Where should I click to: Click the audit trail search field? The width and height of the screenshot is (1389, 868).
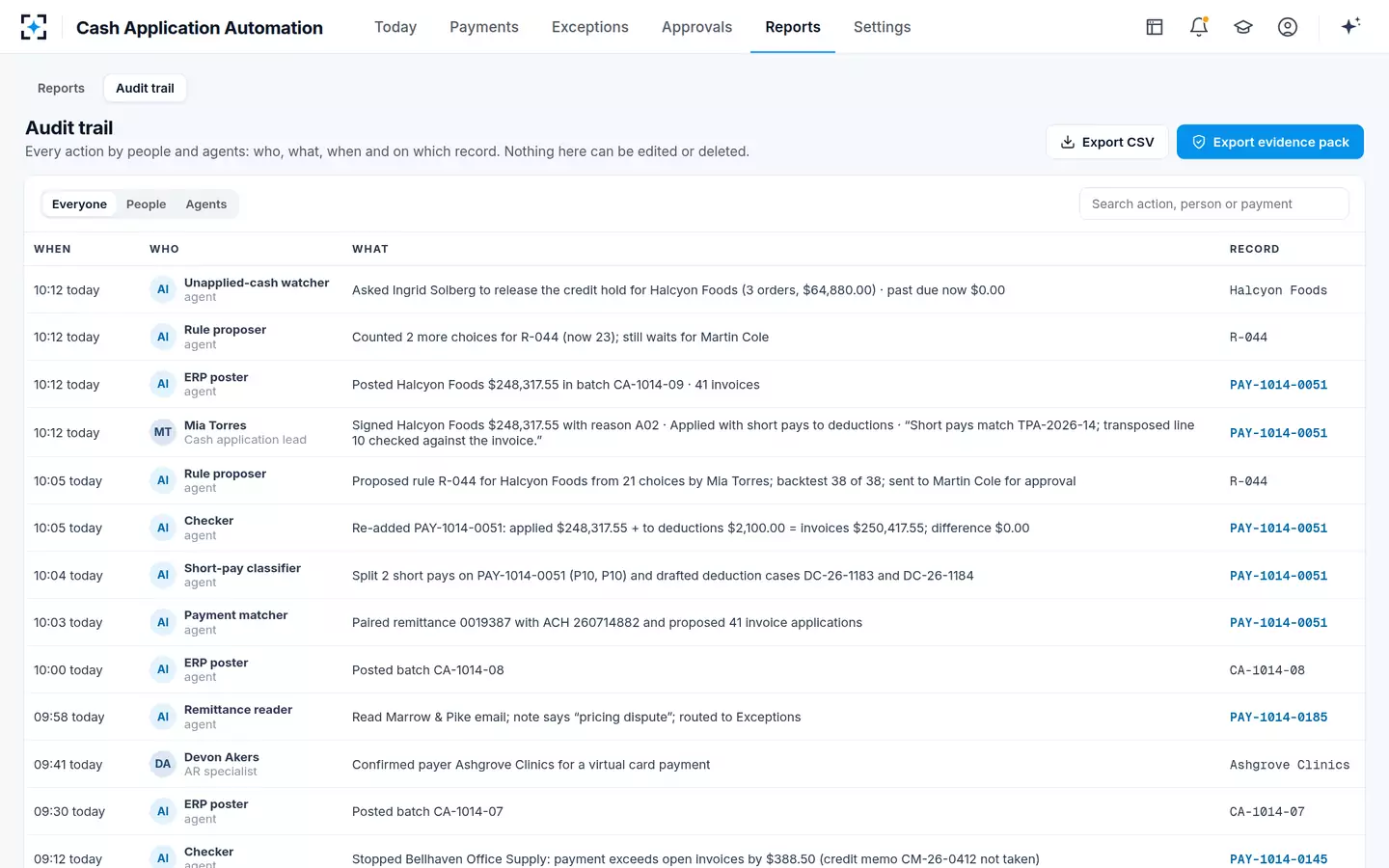pos(1213,203)
